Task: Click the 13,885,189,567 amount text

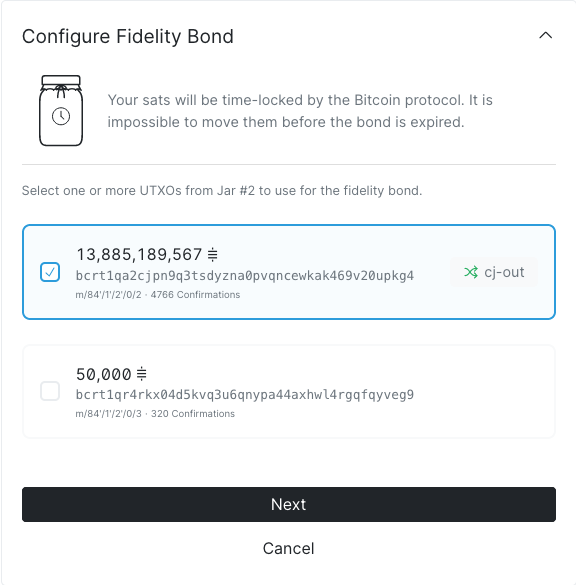Action: [x=139, y=254]
